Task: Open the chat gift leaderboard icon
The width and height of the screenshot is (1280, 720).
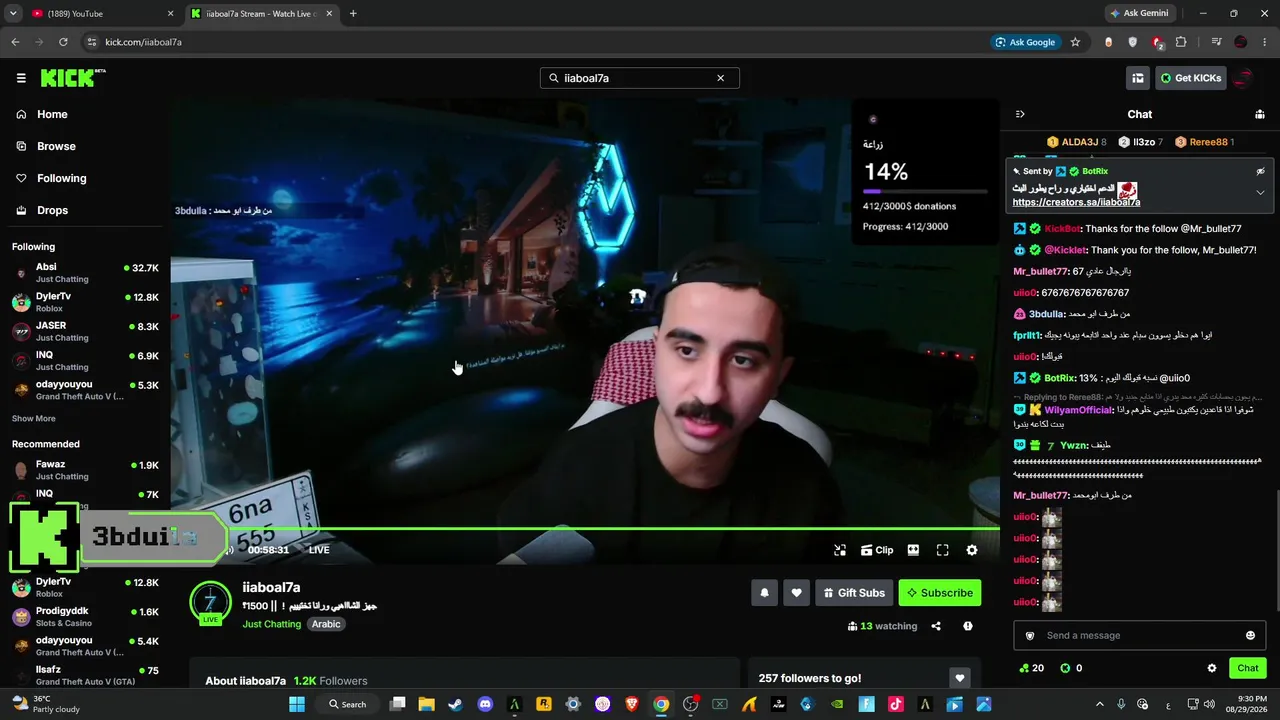Action: coord(1260,114)
